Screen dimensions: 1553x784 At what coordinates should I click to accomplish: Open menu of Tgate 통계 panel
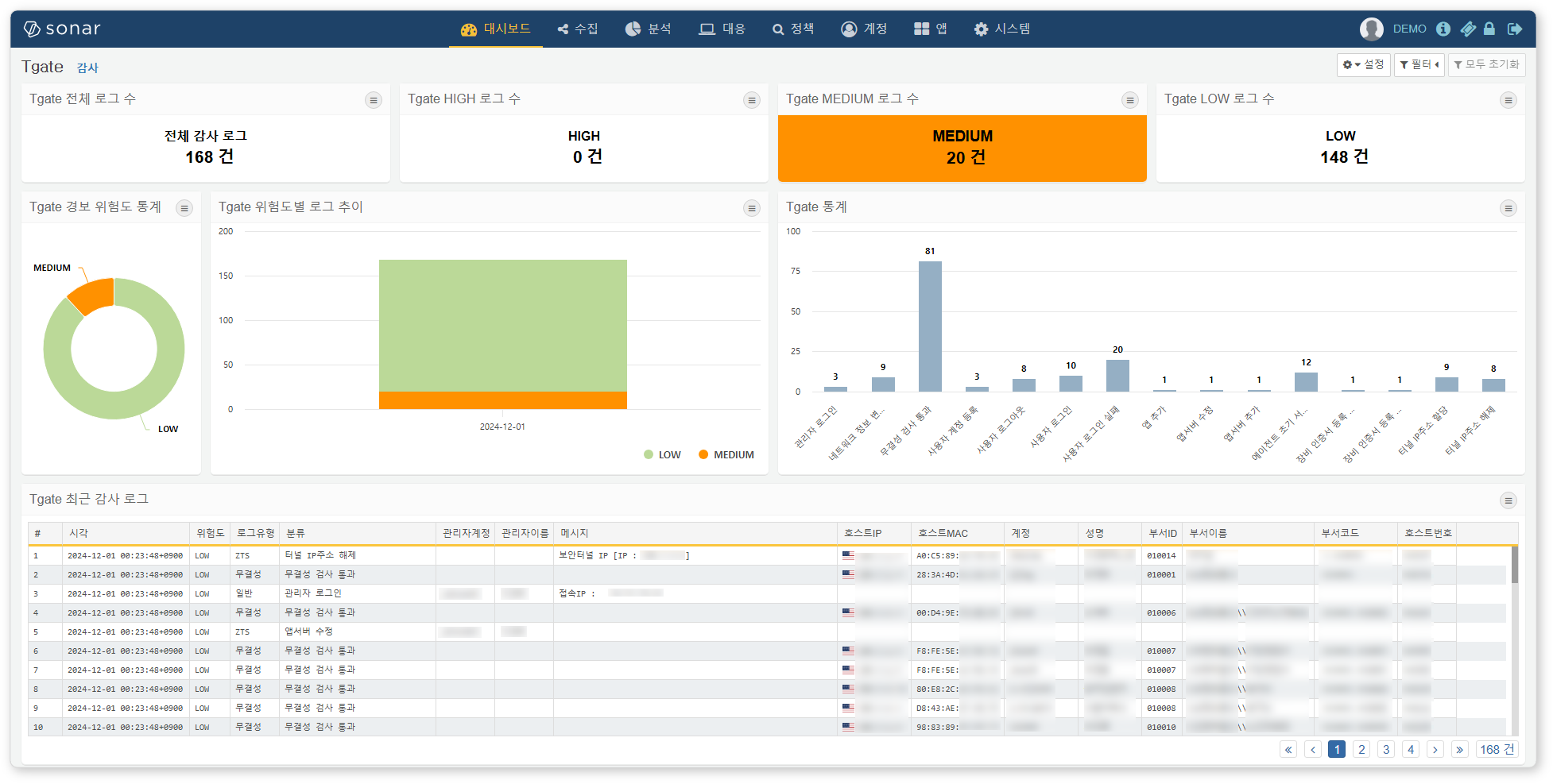[1508, 208]
